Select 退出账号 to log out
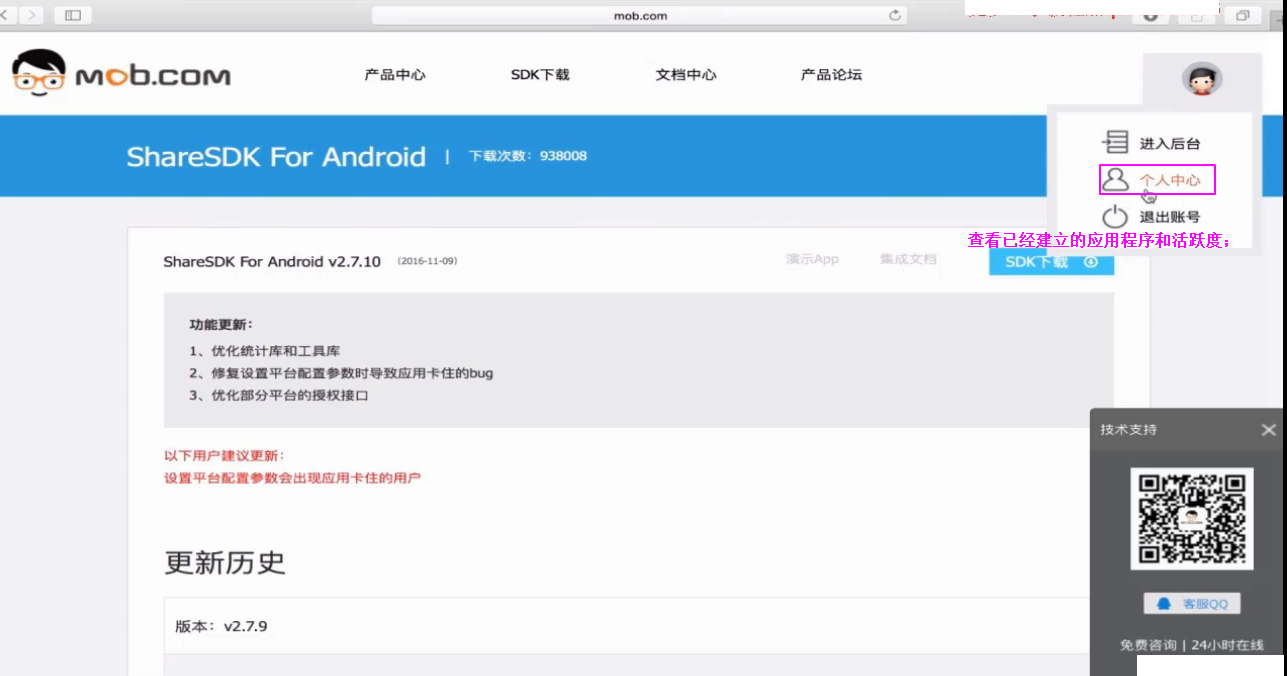Viewport: 1287px width, 676px height. point(1170,217)
